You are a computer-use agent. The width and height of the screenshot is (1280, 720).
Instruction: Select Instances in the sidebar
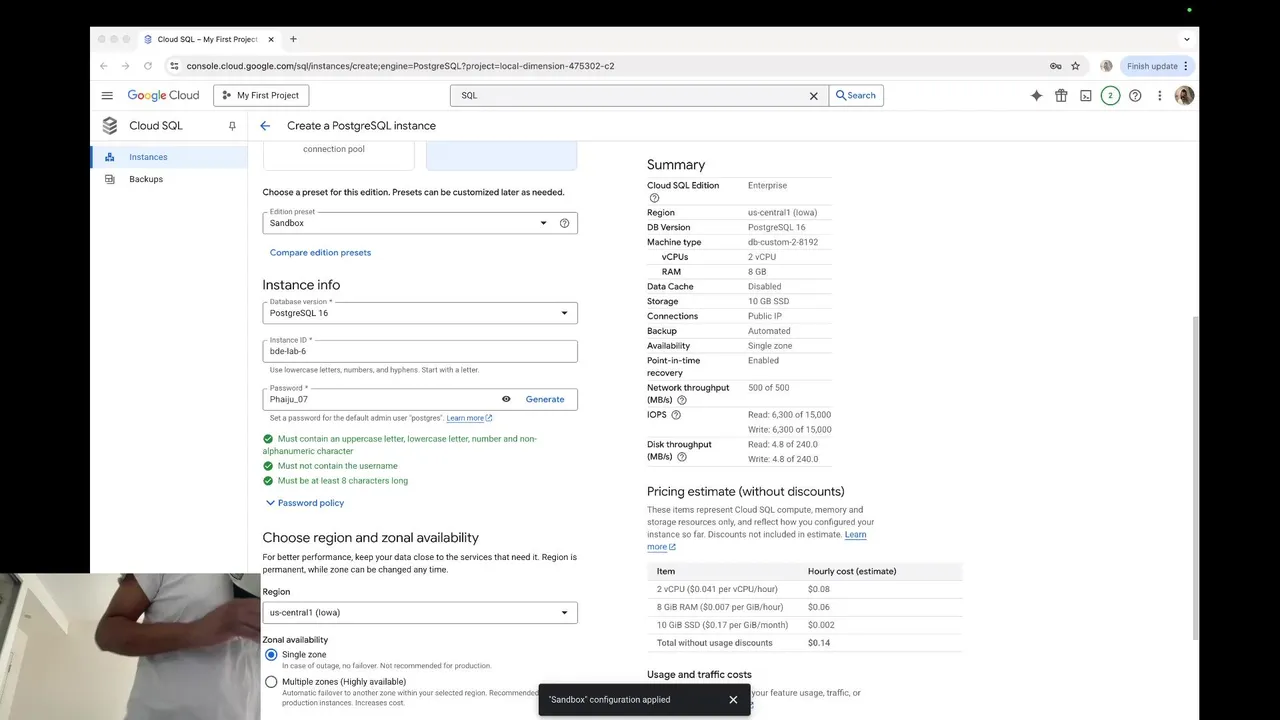[169, 157]
